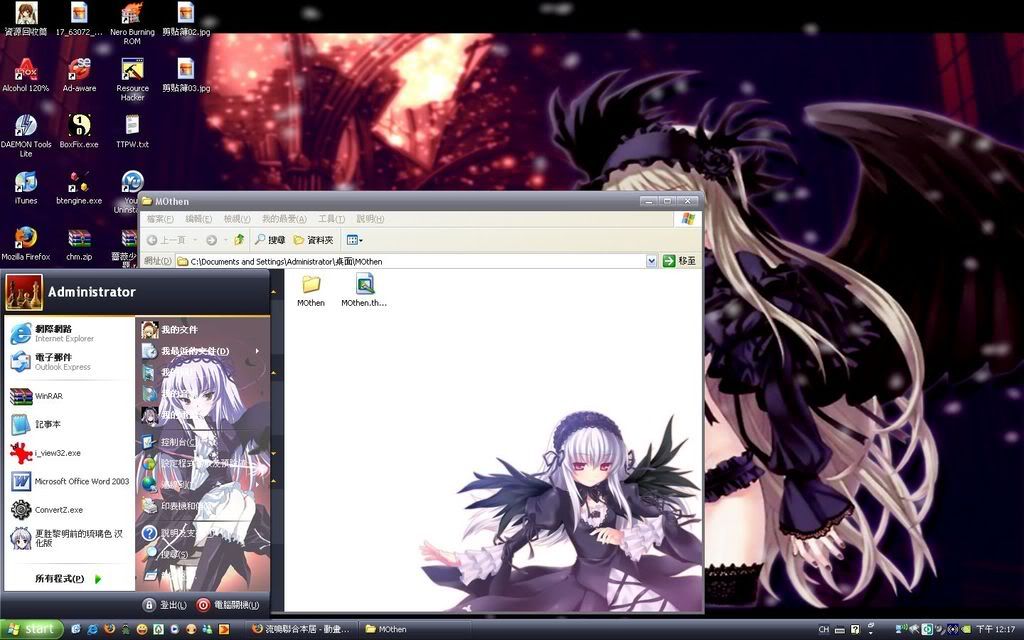This screenshot has height=640, width=1024.
Task: Open 我的文件 in Start menu
Action: tap(202, 330)
